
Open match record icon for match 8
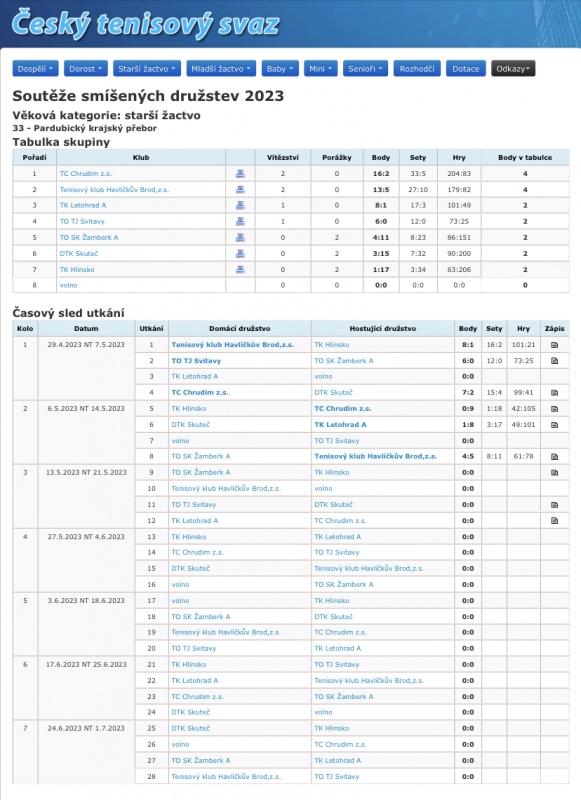tap(554, 457)
